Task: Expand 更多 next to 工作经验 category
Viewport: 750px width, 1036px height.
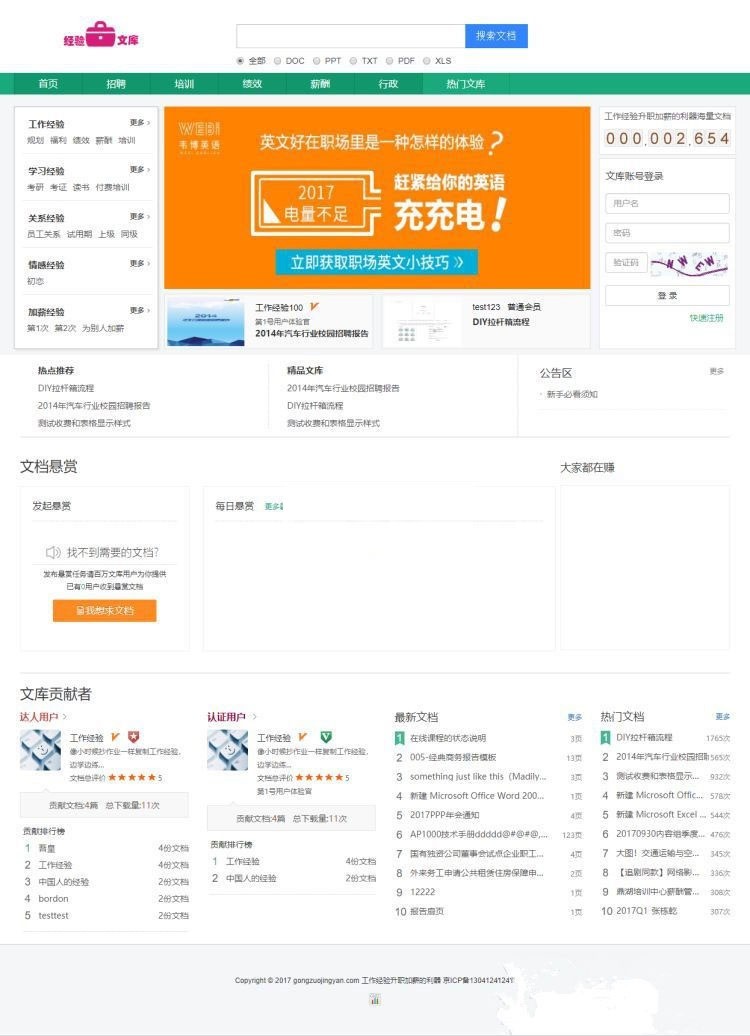Action: tap(139, 123)
